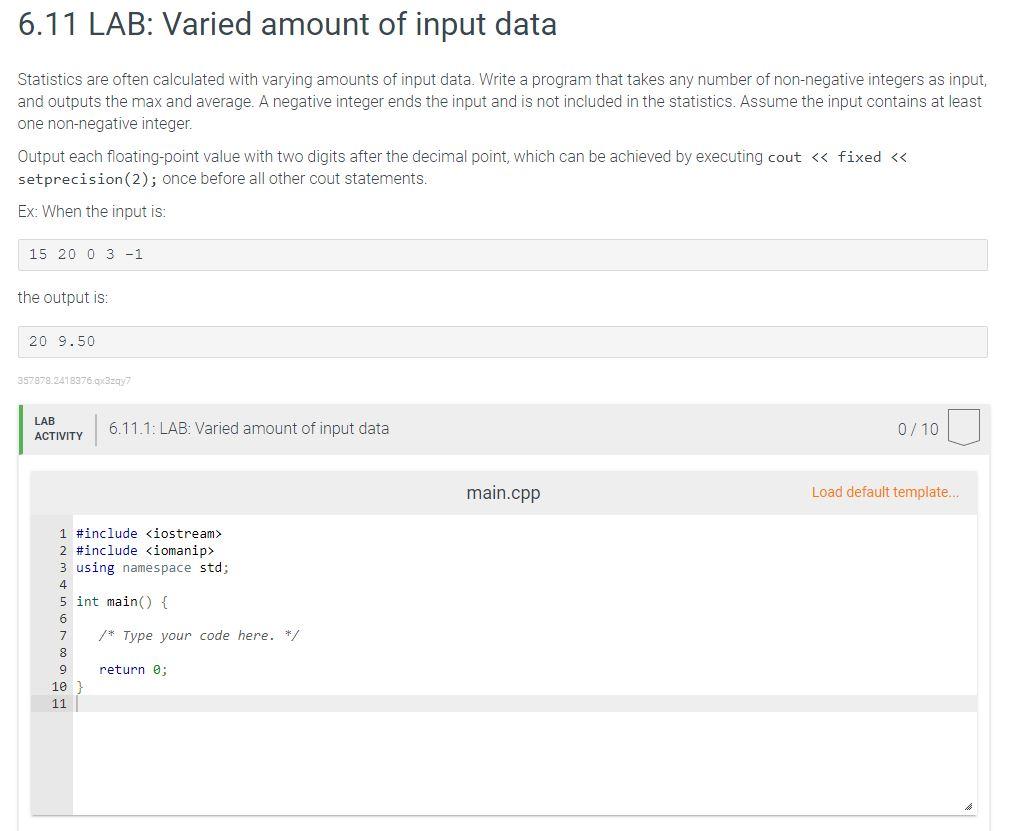The width and height of the screenshot is (1014, 831).
Task: Click the activity ID text 357878.2418376.qx3zqy7
Action: (x=73, y=380)
